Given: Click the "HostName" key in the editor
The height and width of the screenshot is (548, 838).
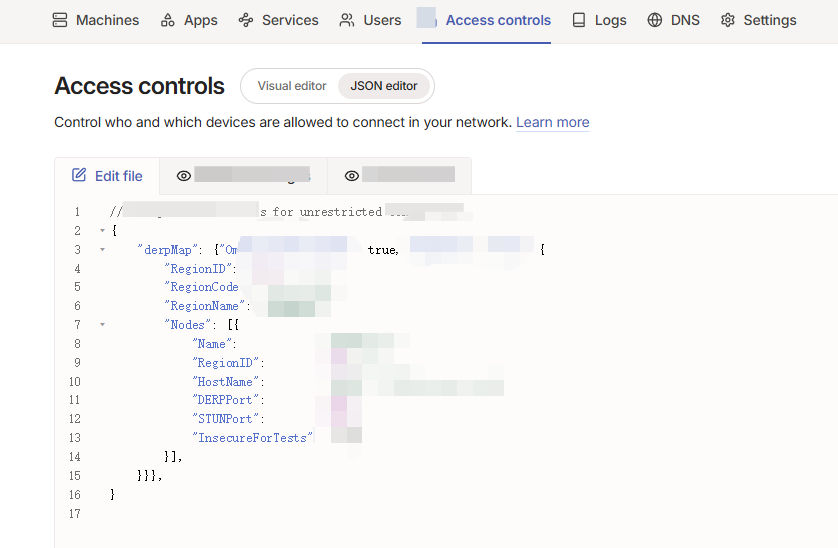Looking at the screenshot, I should pyautogui.click(x=227, y=382).
